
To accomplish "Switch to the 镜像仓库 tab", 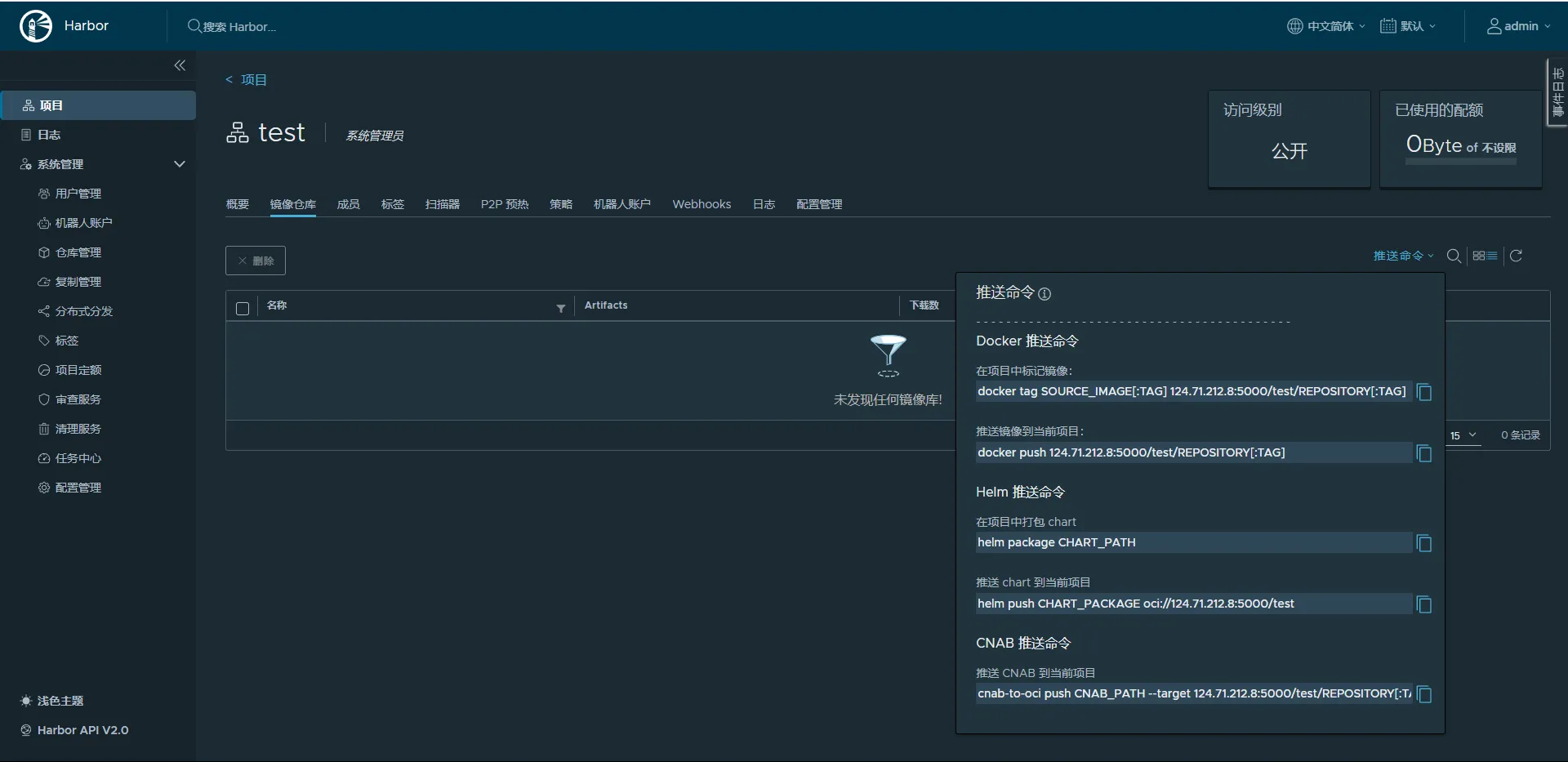I will pos(293,204).
